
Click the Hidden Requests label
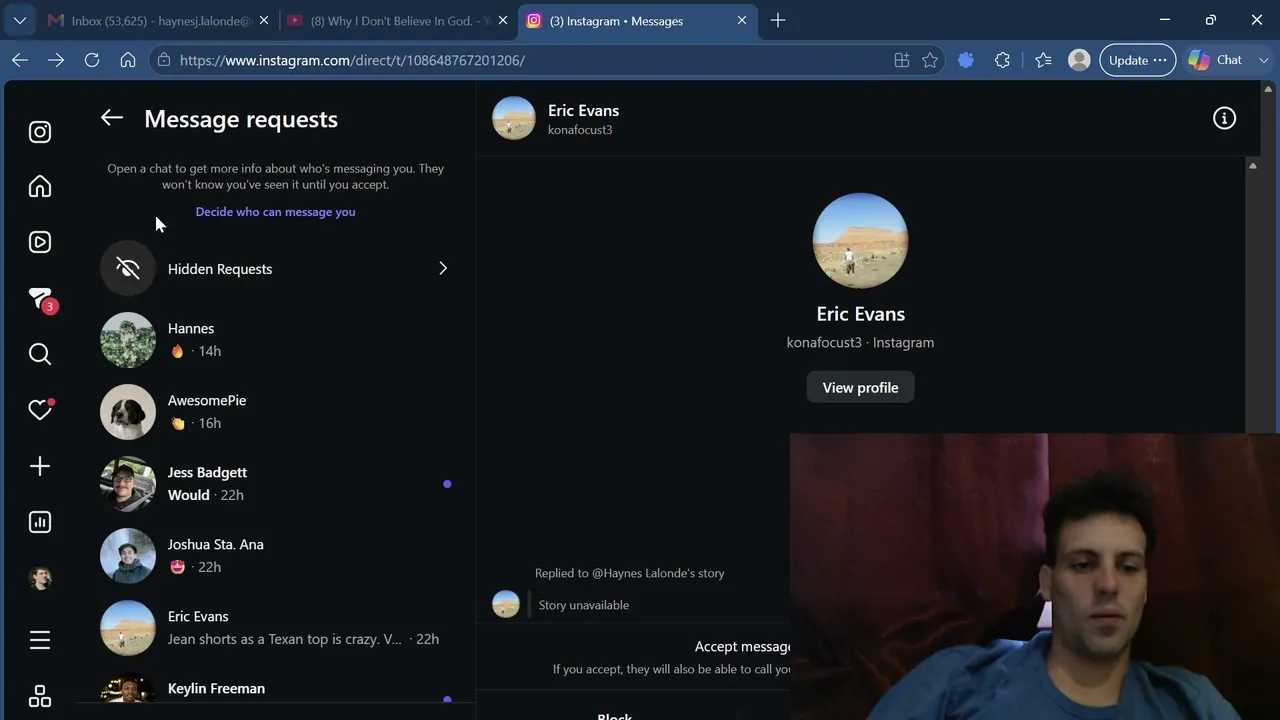[x=220, y=269]
